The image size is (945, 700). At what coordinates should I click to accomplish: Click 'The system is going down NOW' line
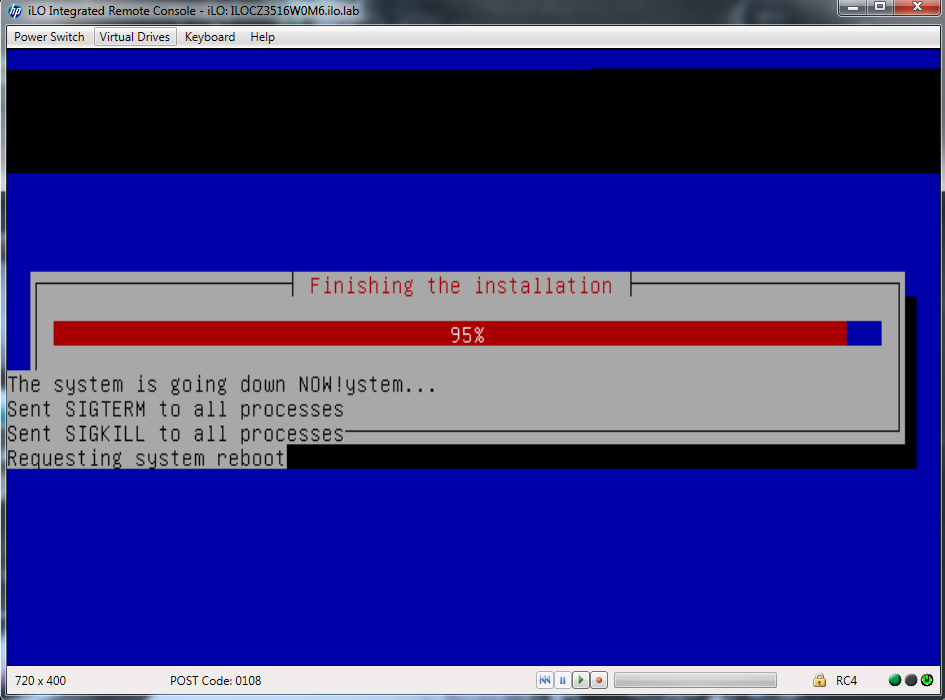222,384
